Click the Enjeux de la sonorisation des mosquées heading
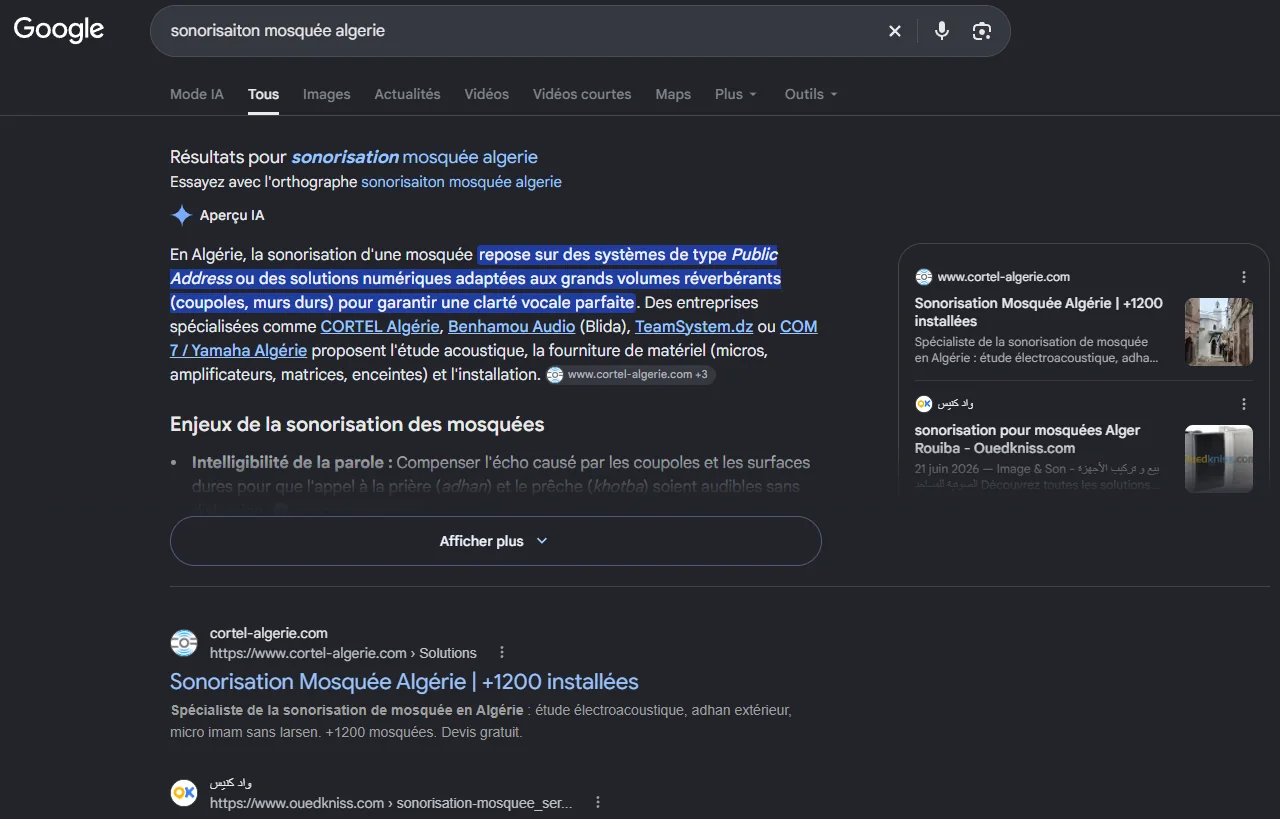 [x=357, y=425]
